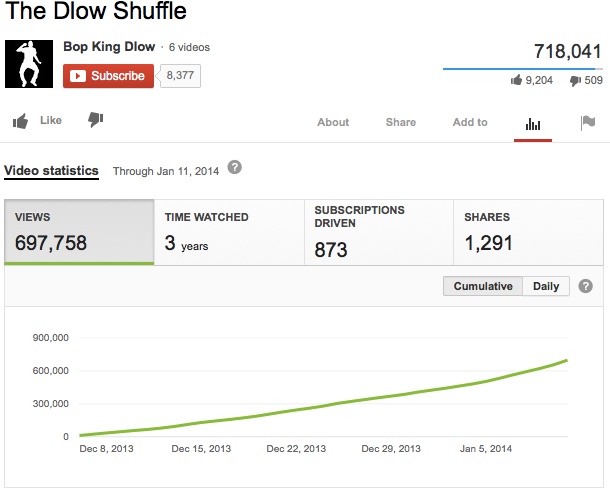The height and width of the screenshot is (489, 610).
Task: Click the Like text label
Action: (x=51, y=120)
